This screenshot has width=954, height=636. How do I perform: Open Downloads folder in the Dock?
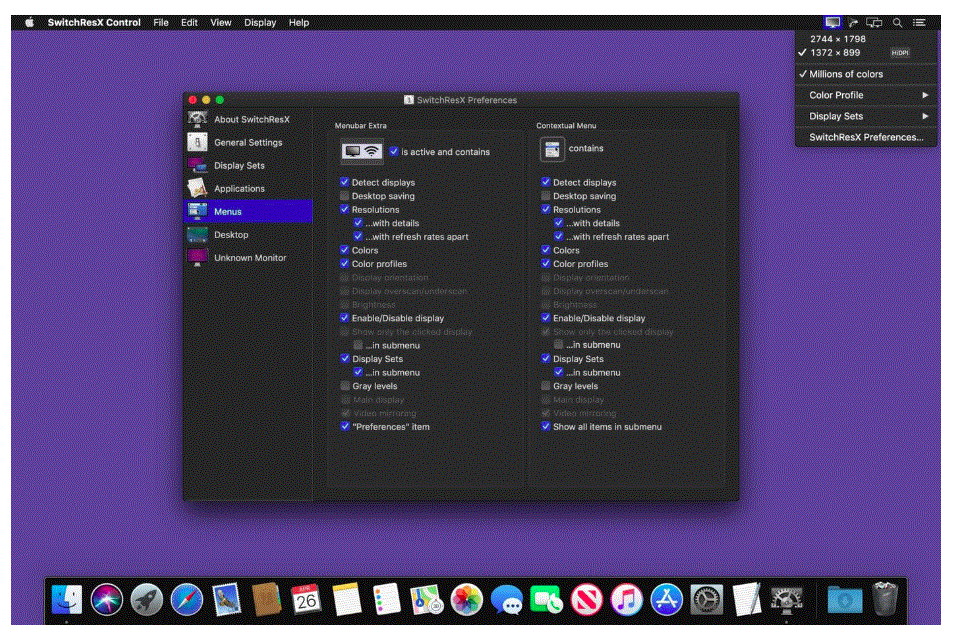coord(844,599)
